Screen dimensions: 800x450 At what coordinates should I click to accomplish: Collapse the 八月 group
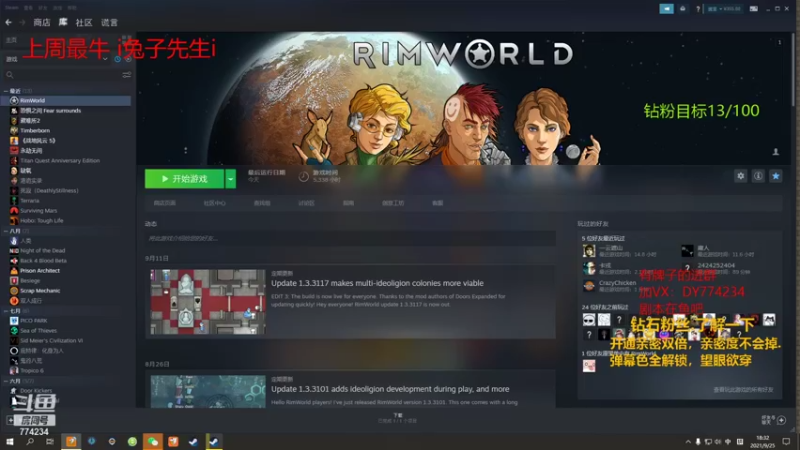pos(16,231)
